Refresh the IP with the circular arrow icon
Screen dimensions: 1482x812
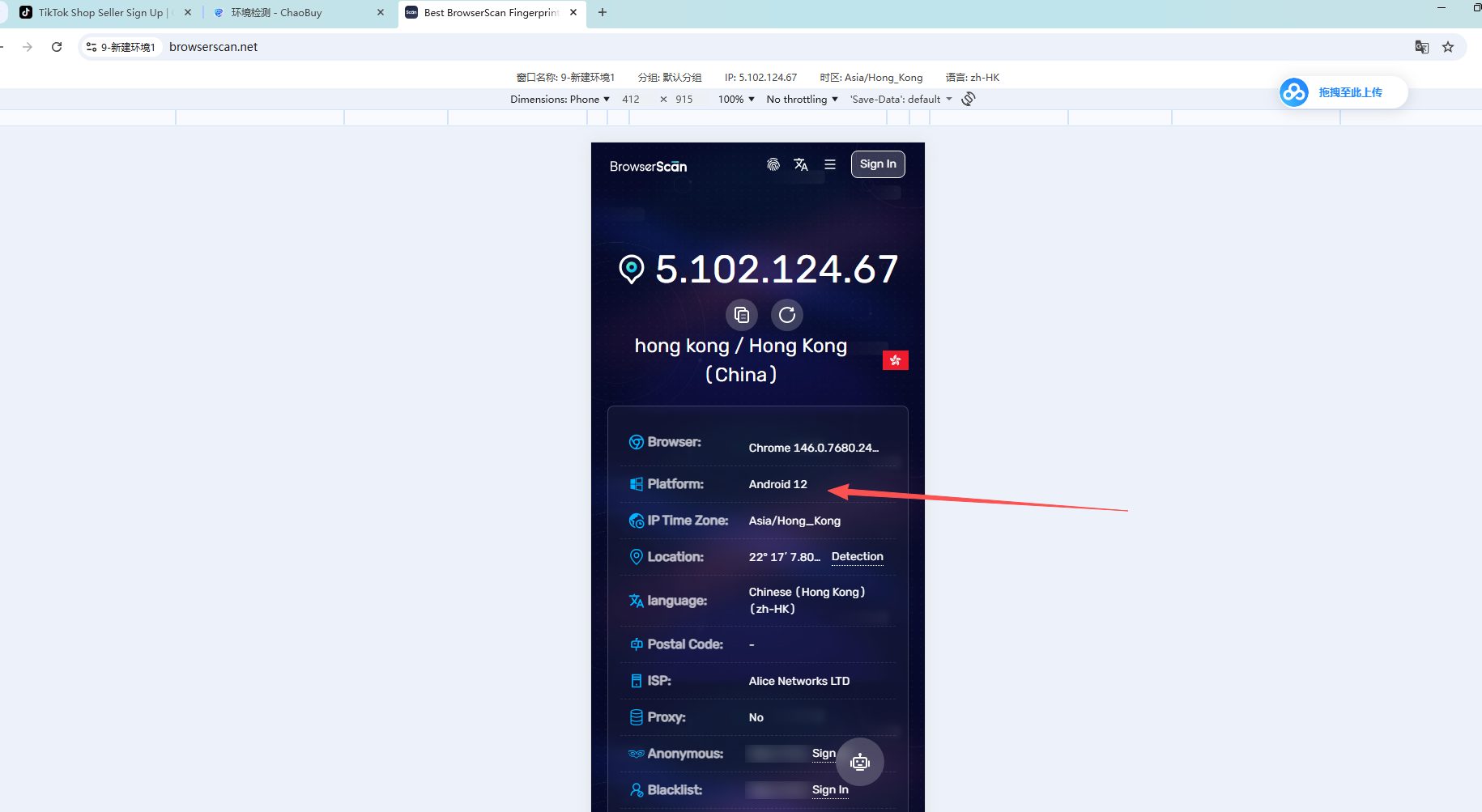tap(787, 315)
